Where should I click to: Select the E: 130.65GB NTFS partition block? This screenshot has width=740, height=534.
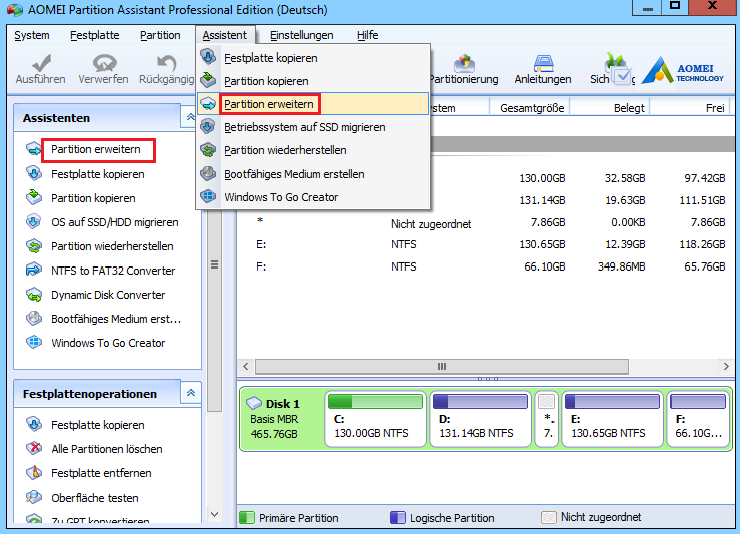pos(613,418)
